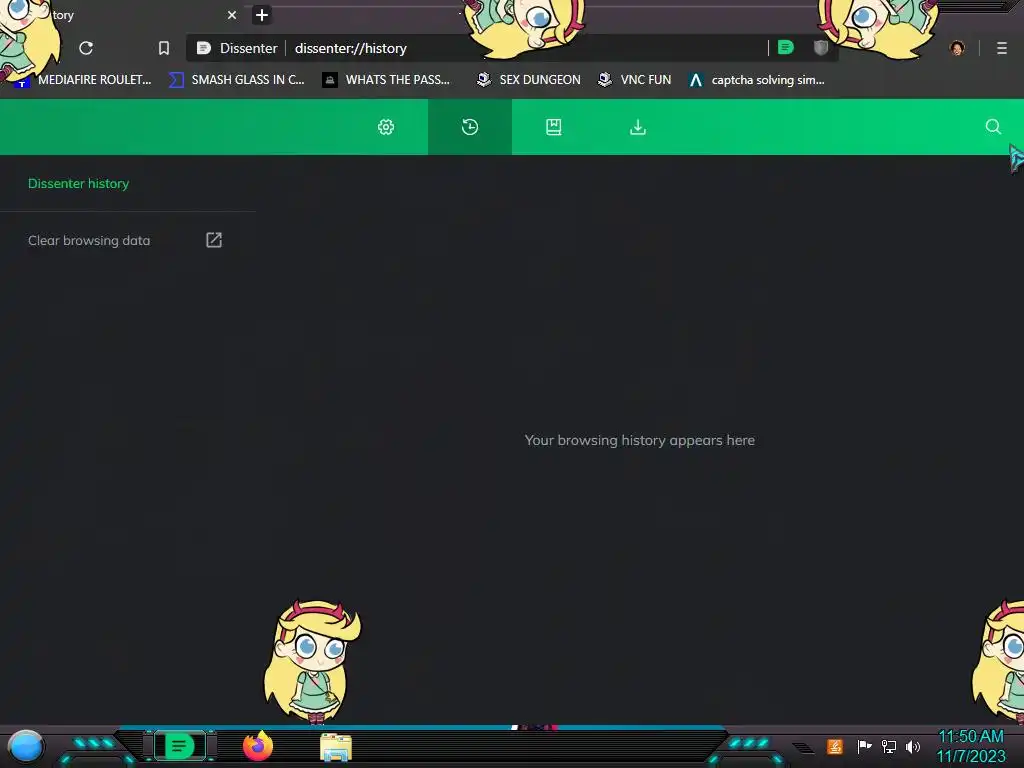
Task: Open captcha solving sim... bookmark
Action: coord(756,80)
